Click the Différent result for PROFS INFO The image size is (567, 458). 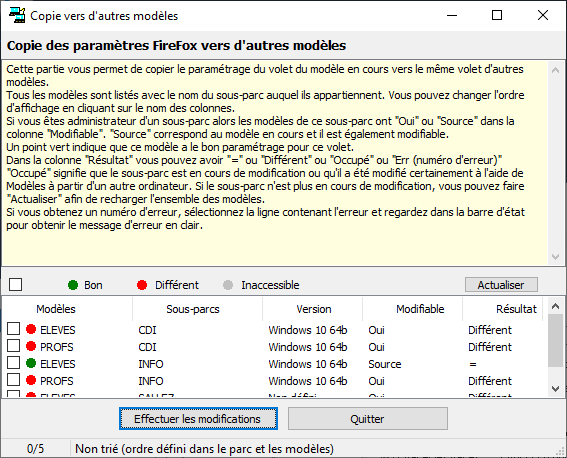[490, 381]
